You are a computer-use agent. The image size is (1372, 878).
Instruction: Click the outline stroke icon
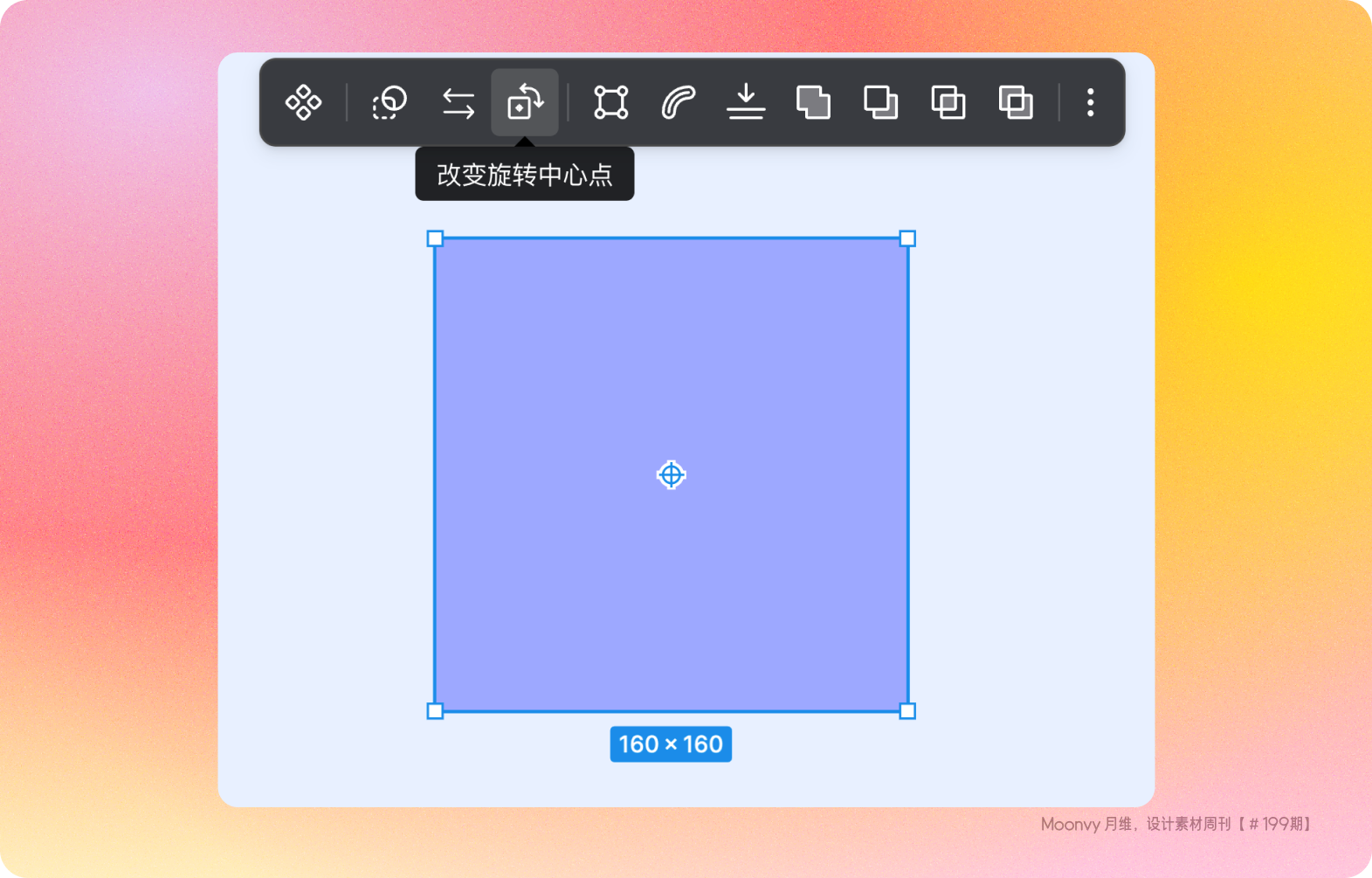click(678, 103)
